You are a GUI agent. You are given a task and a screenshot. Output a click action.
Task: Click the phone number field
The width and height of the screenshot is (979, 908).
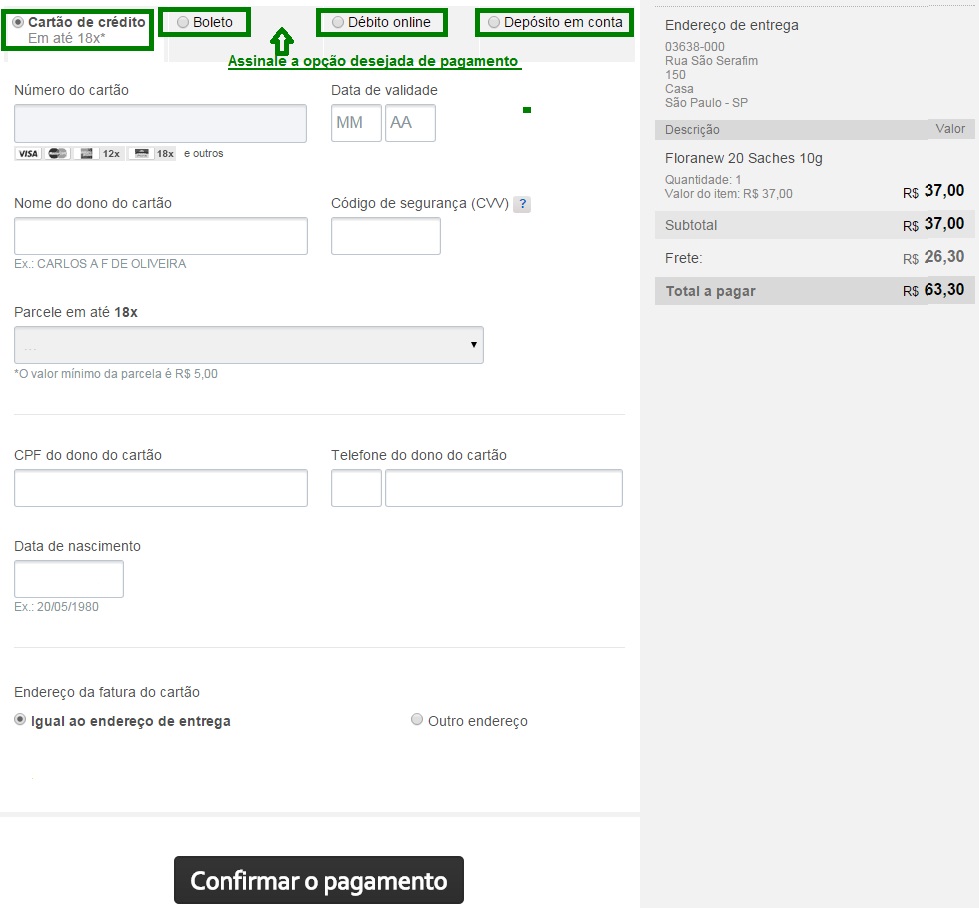click(x=504, y=488)
